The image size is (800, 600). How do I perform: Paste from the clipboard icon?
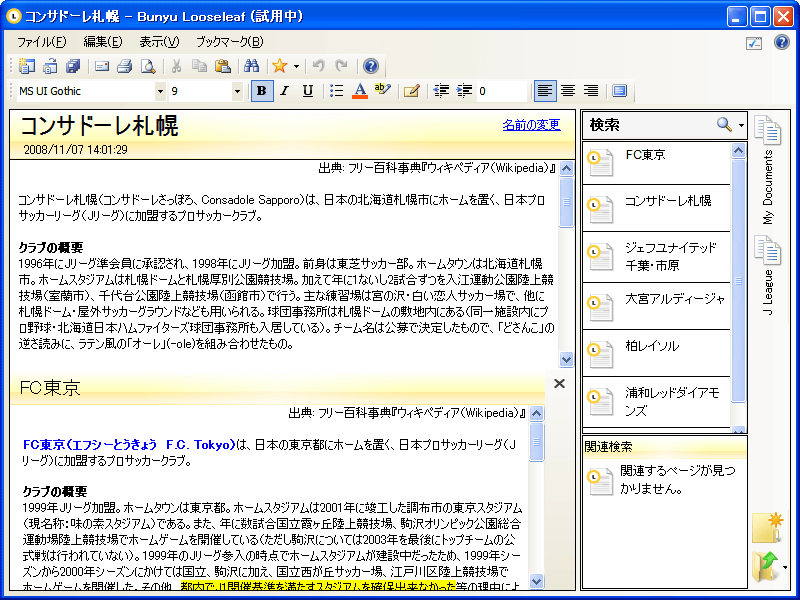point(222,66)
